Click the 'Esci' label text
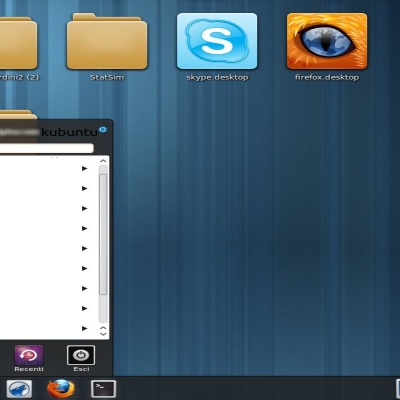 pos(81,369)
